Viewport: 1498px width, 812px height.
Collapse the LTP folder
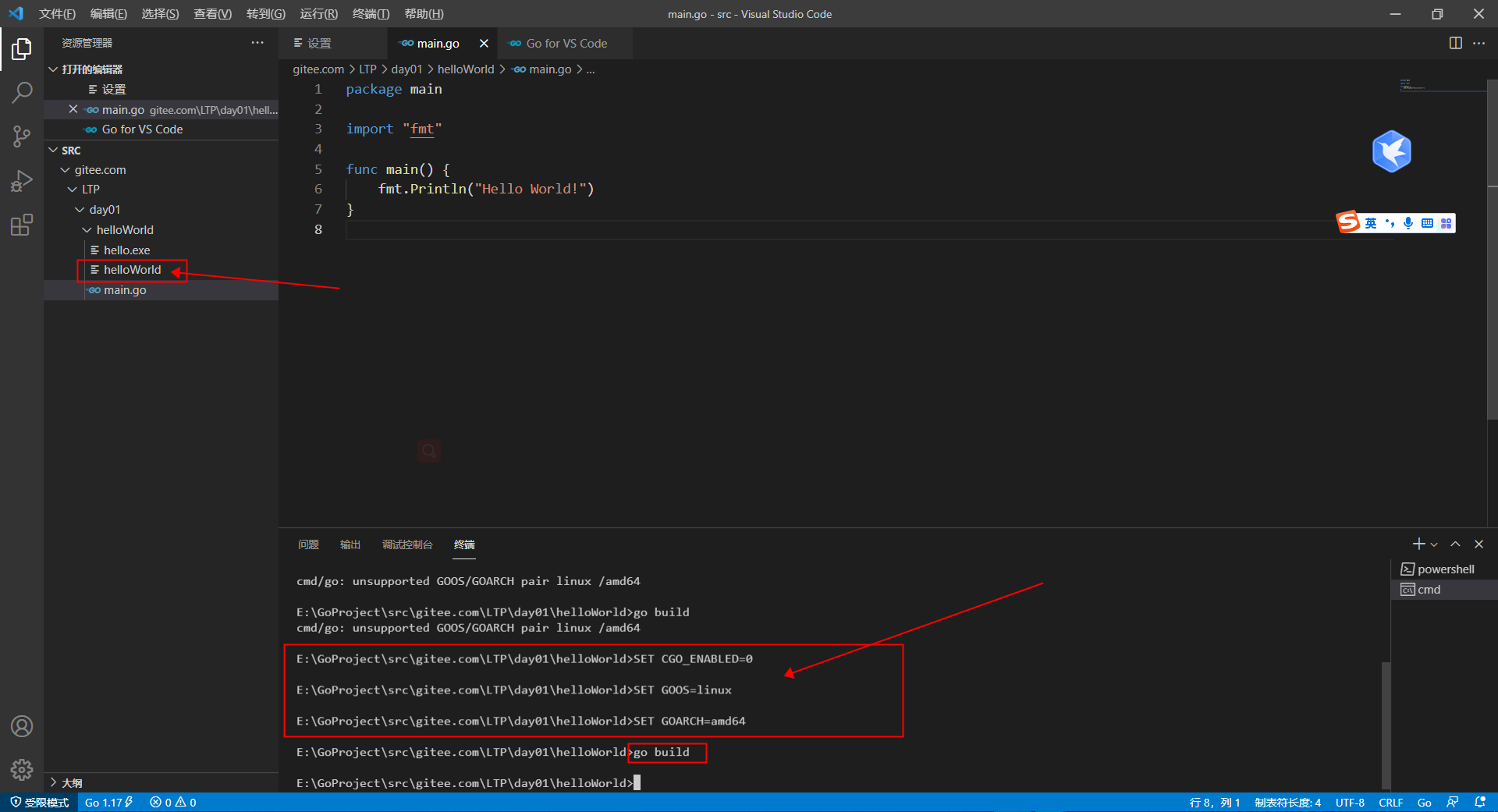[x=162, y=190]
